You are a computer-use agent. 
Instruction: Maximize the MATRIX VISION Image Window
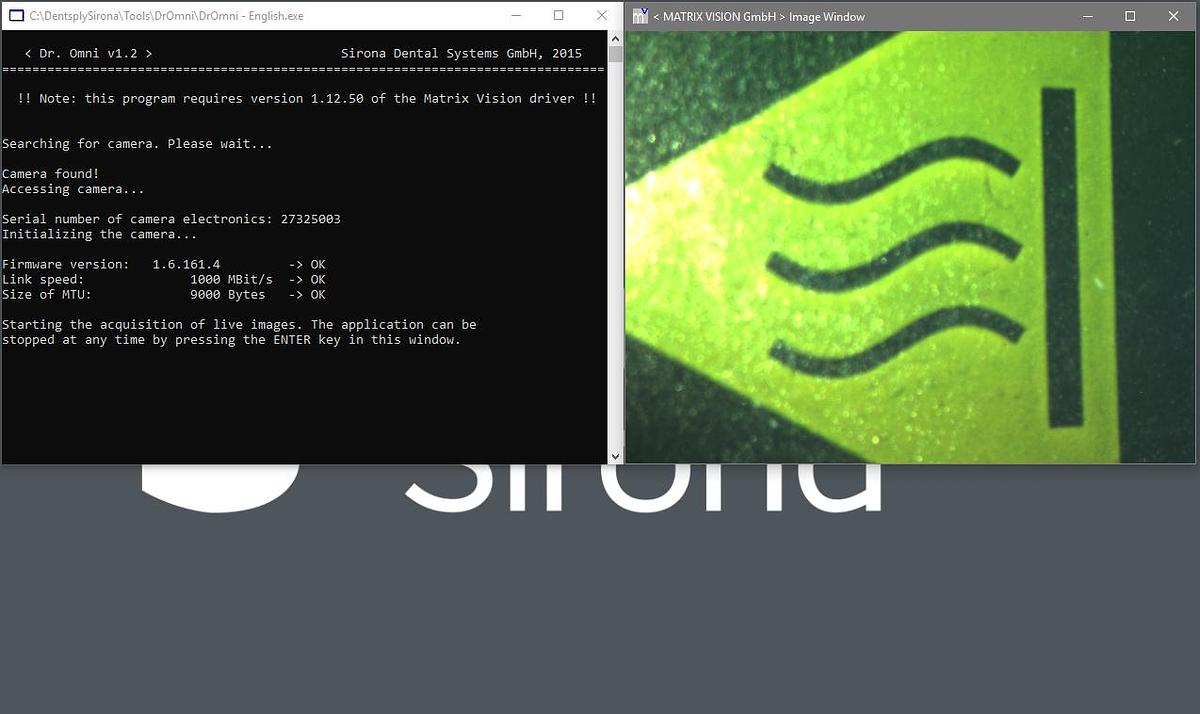pos(1130,16)
